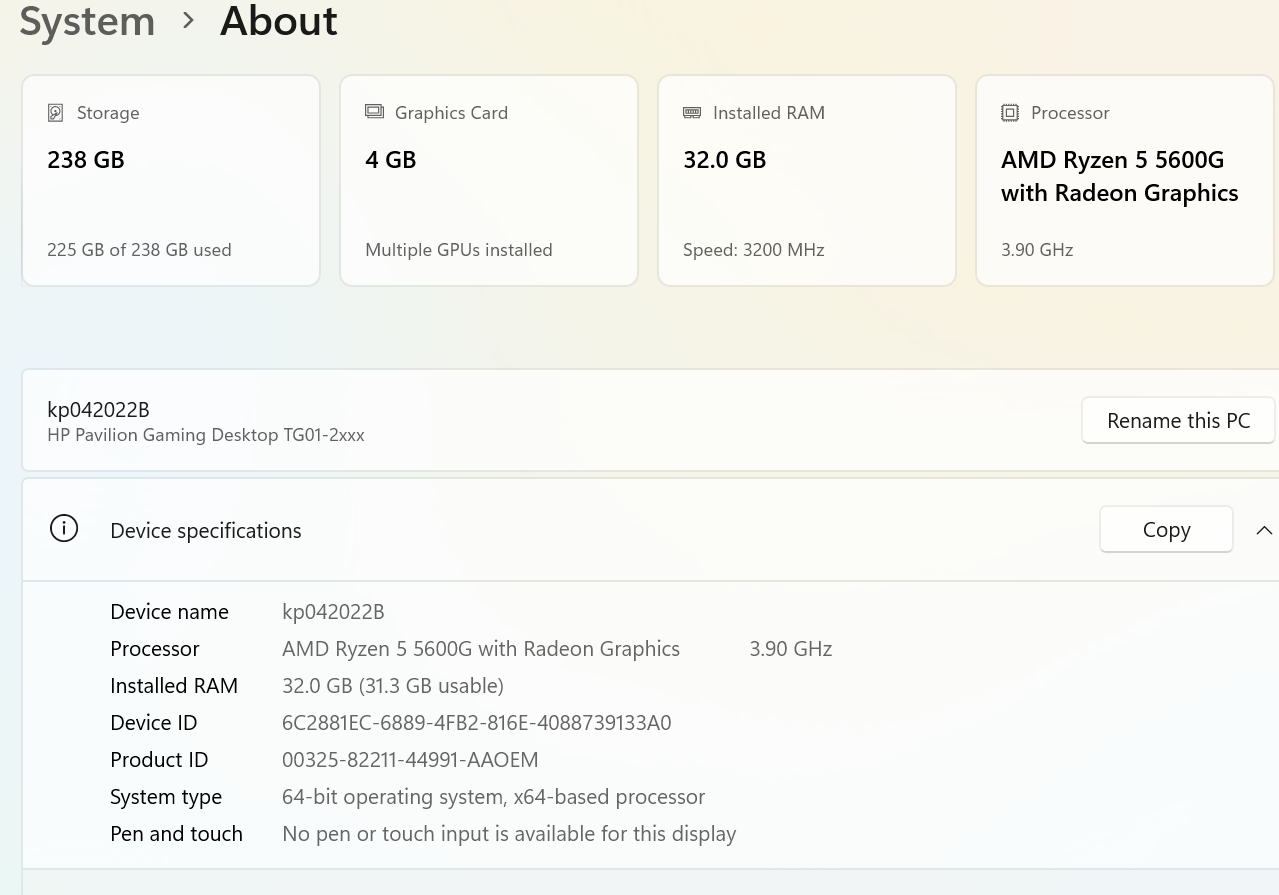Click the Installed RAM memory icon
The height and width of the screenshot is (895, 1279).
point(692,113)
